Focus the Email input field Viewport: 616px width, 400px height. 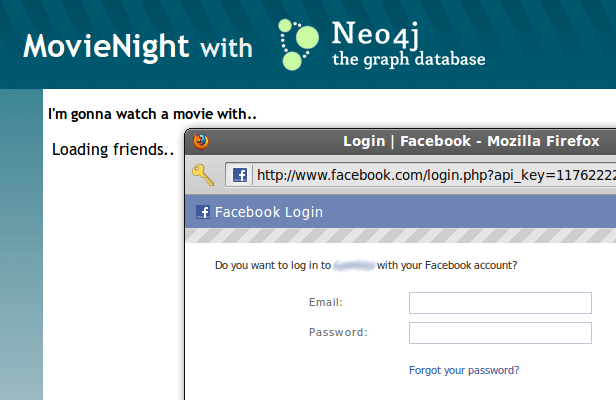[x=500, y=303]
